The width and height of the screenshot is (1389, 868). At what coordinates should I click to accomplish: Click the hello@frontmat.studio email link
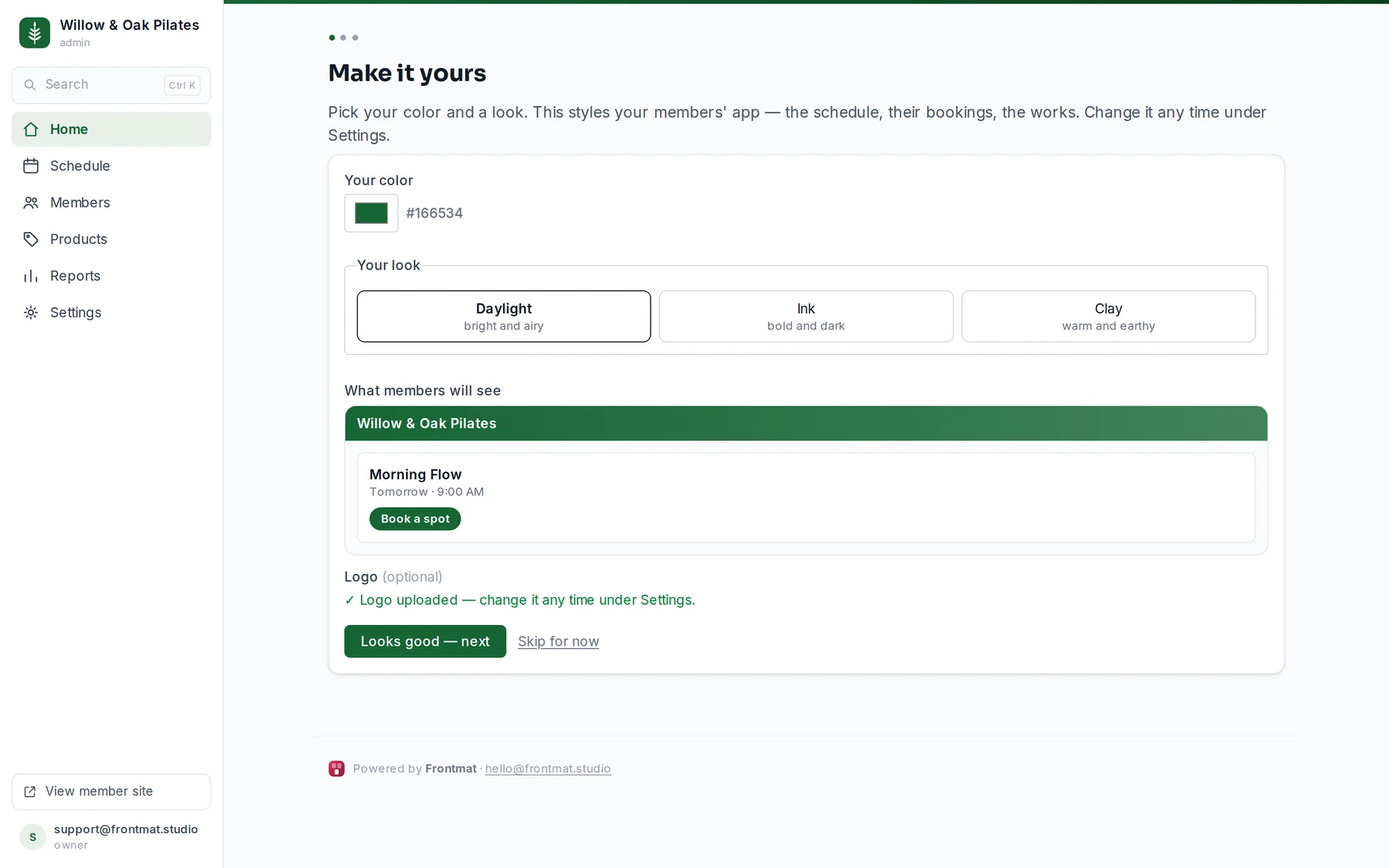pos(548,768)
